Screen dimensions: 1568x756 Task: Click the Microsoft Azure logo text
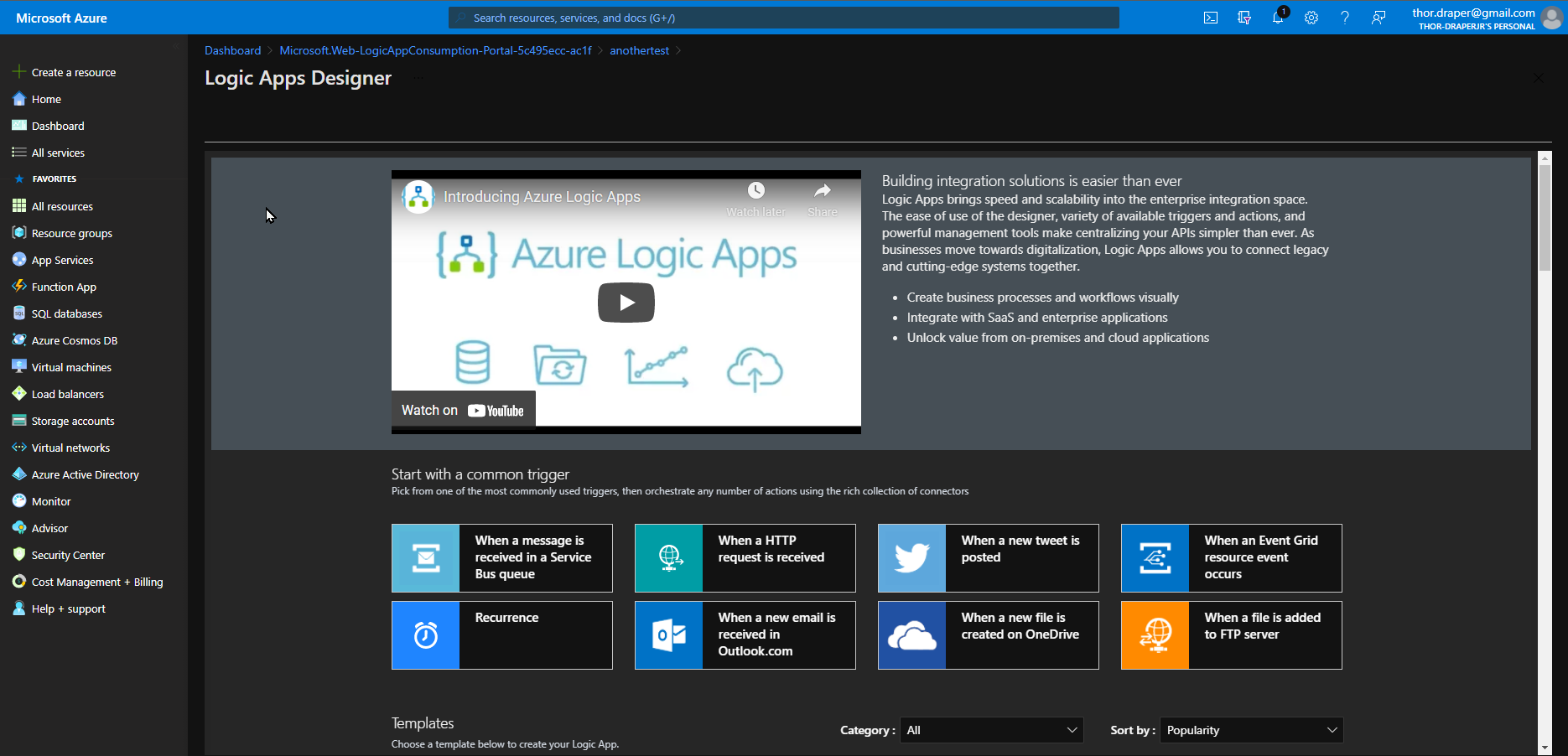point(61,18)
